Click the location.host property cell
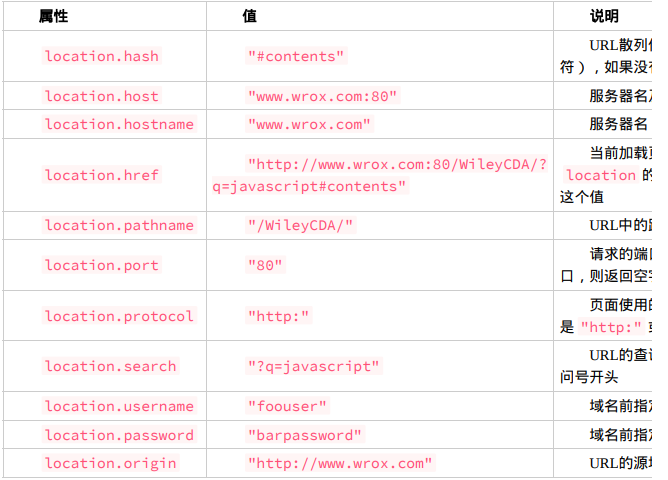668x480 pixels. click(102, 96)
